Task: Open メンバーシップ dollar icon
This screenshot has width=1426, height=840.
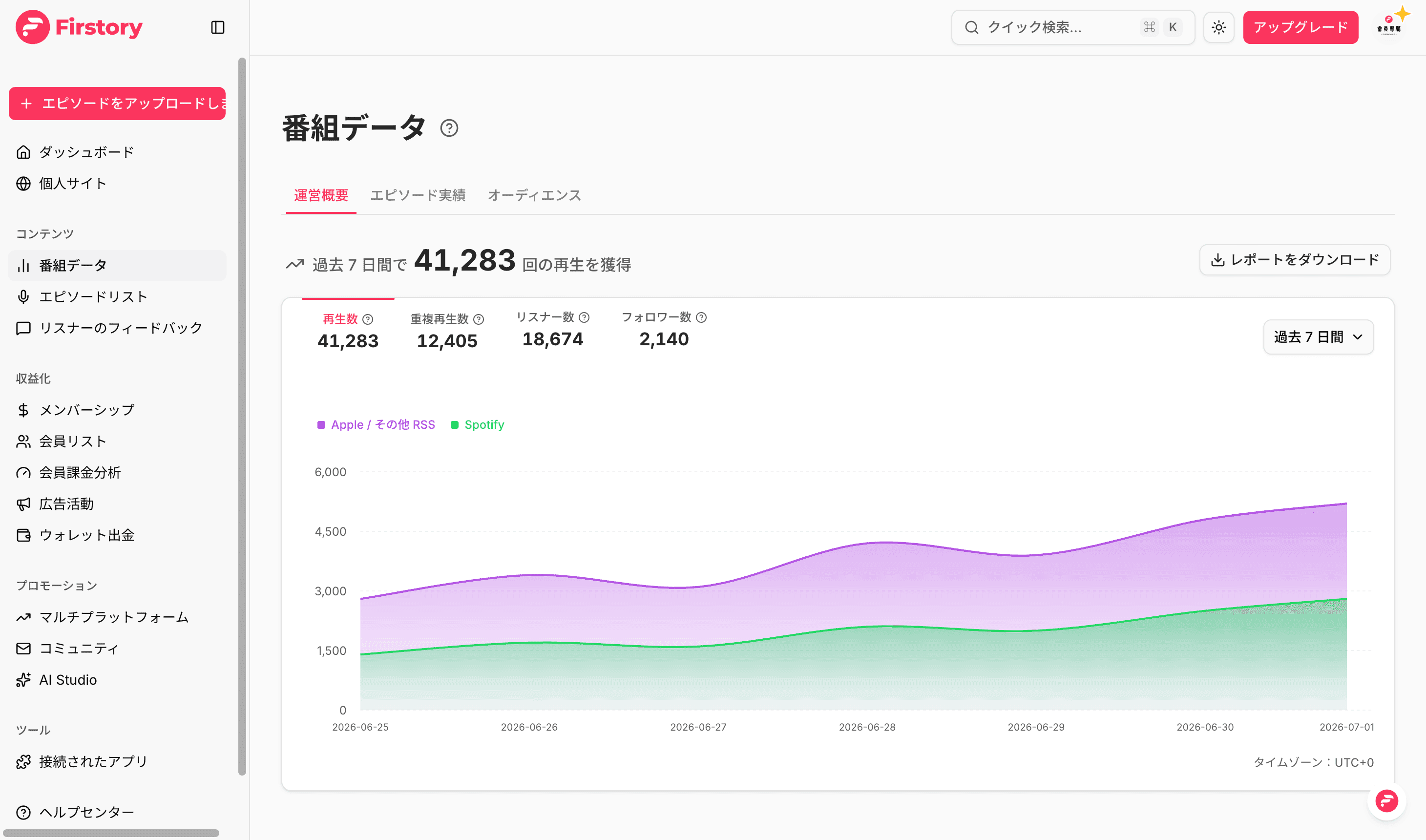Action: pyautogui.click(x=23, y=410)
